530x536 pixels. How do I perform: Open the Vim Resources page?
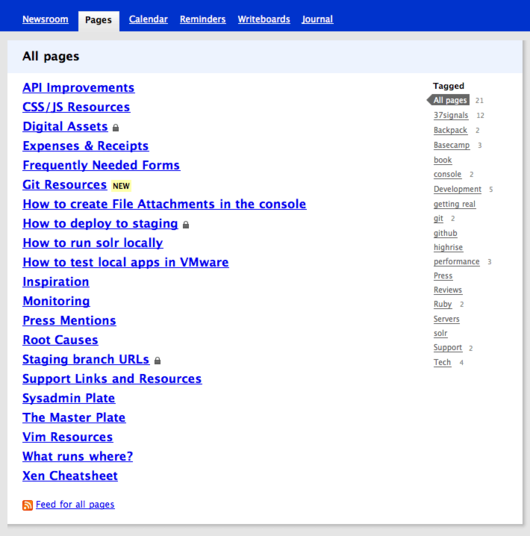(68, 437)
